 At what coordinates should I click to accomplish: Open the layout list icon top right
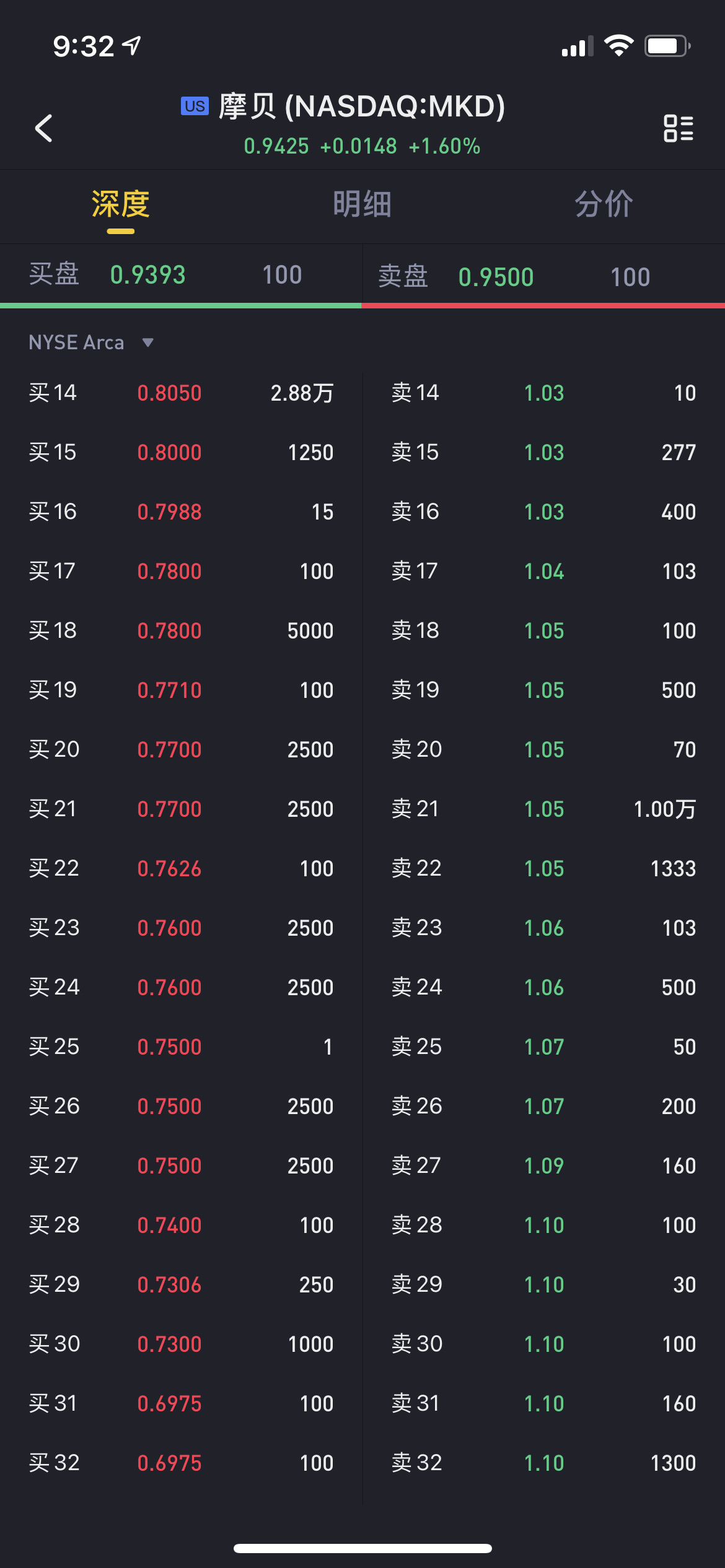pyautogui.click(x=678, y=128)
